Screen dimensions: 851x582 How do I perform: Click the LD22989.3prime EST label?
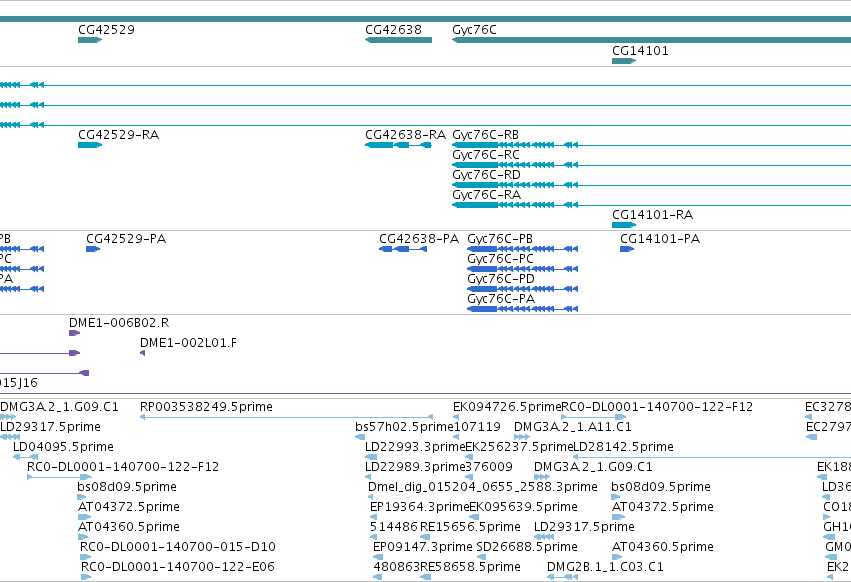point(415,467)
